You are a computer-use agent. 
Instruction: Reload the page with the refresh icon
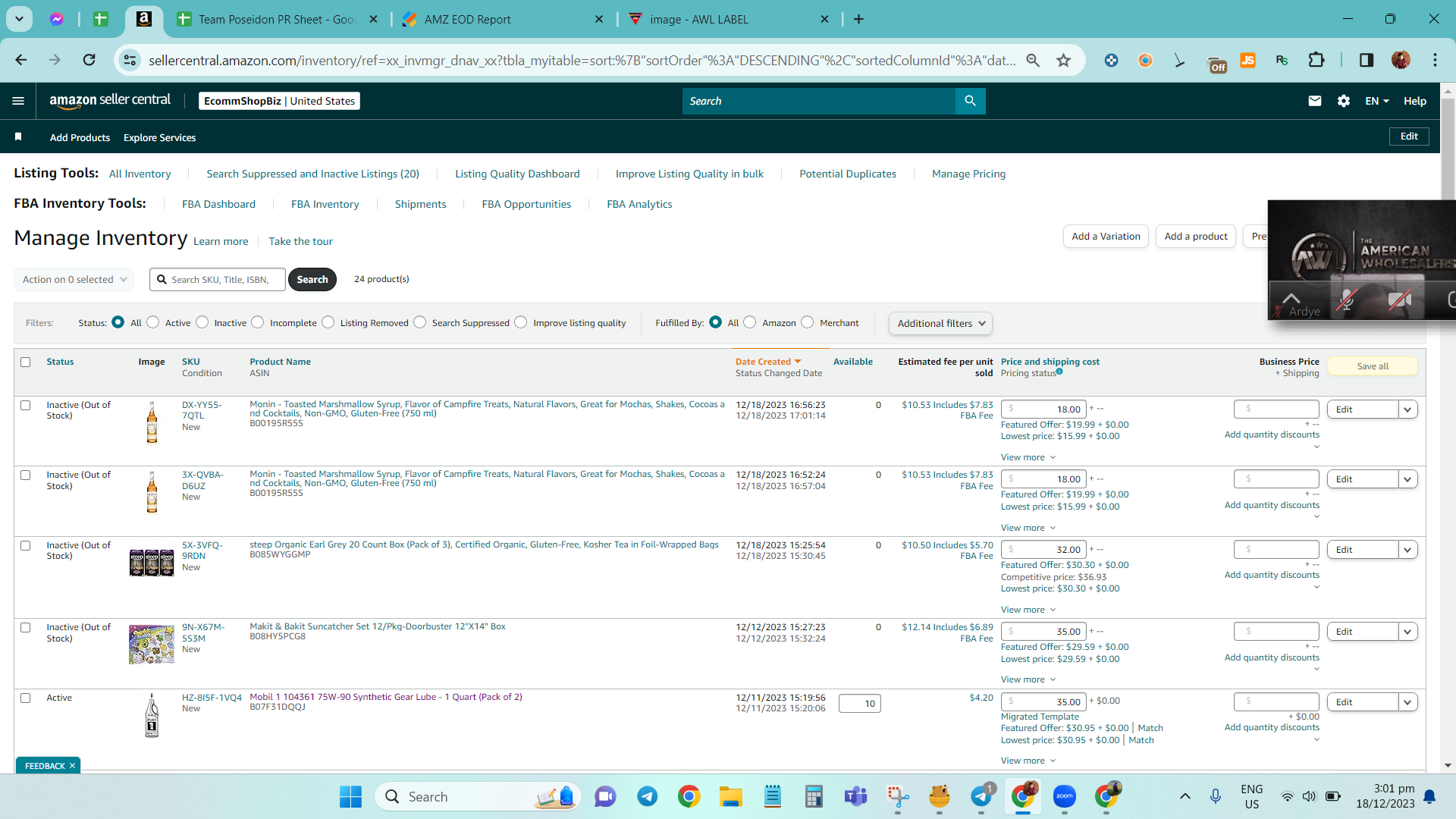[89, 60]
